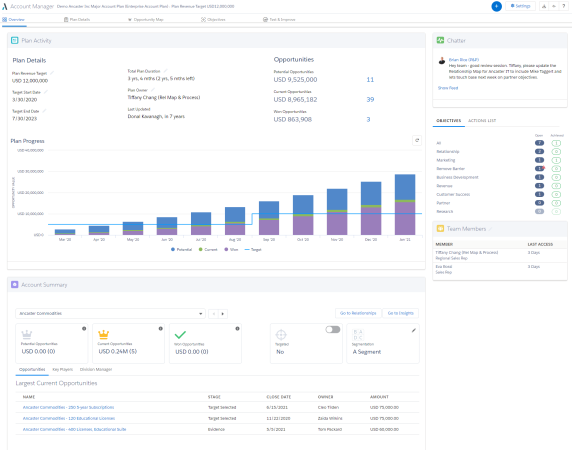
Task: Go to next account with right arrow
Action: (223, 314)
